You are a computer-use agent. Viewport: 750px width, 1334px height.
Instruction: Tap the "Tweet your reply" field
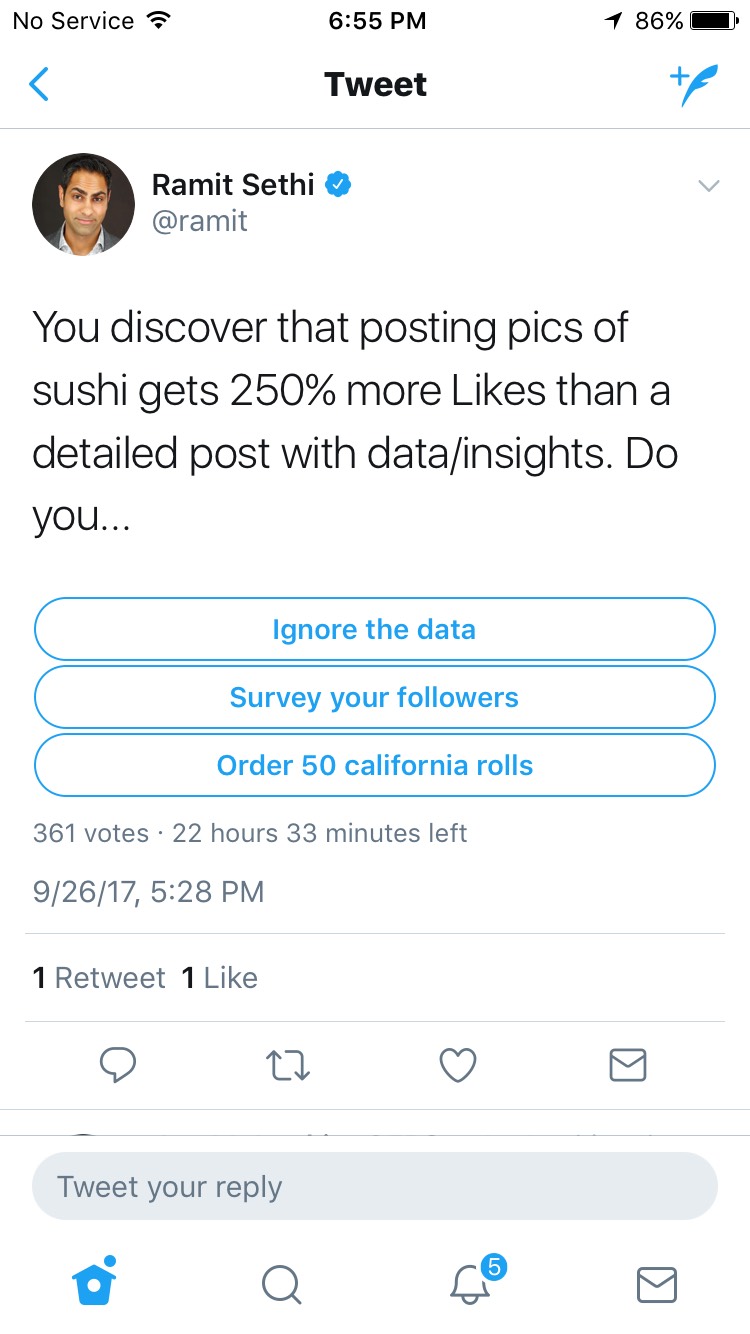coord(375,1187)
